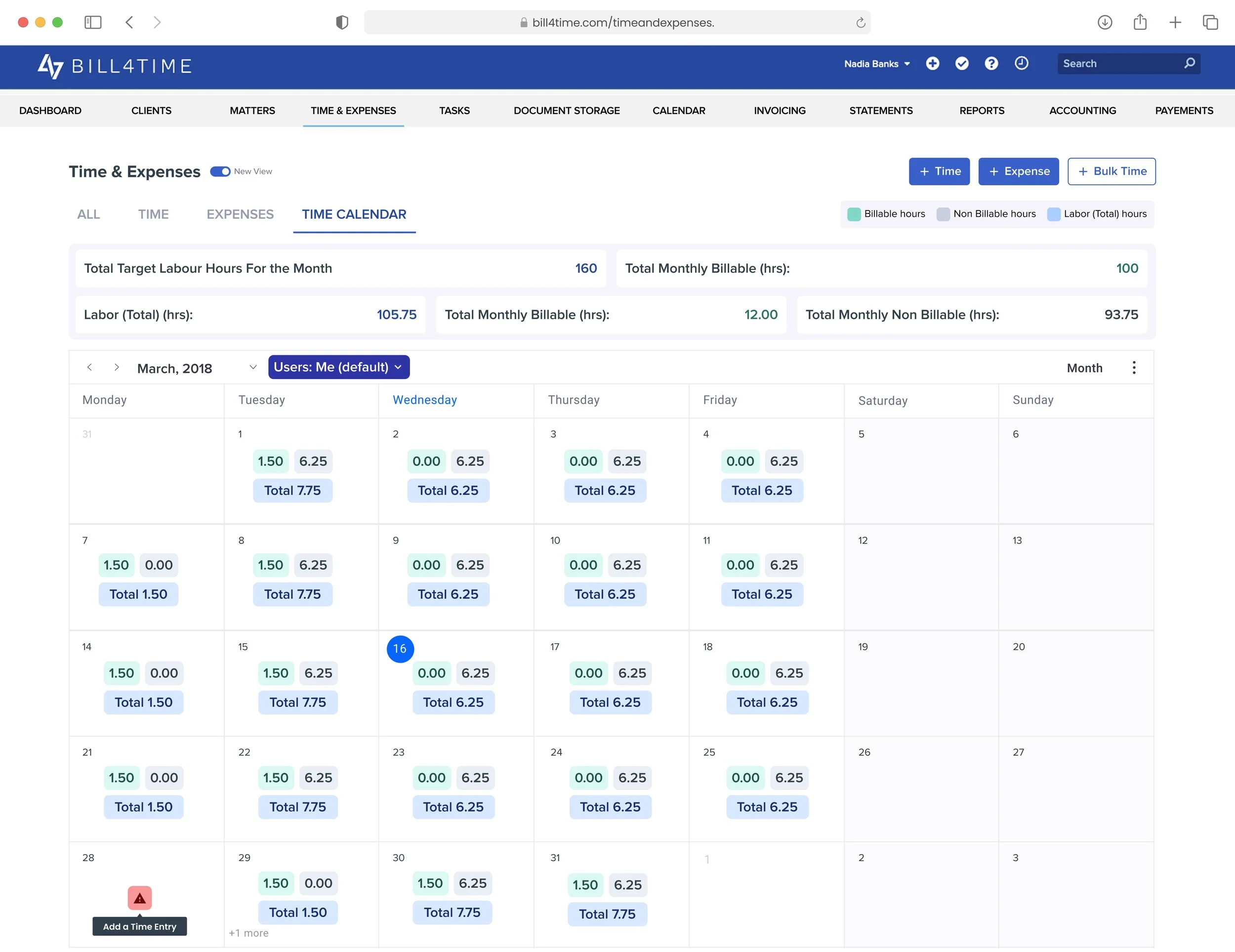Click the Billable hours green legend swatch
1235x952 pixels.
click(853, 214)
